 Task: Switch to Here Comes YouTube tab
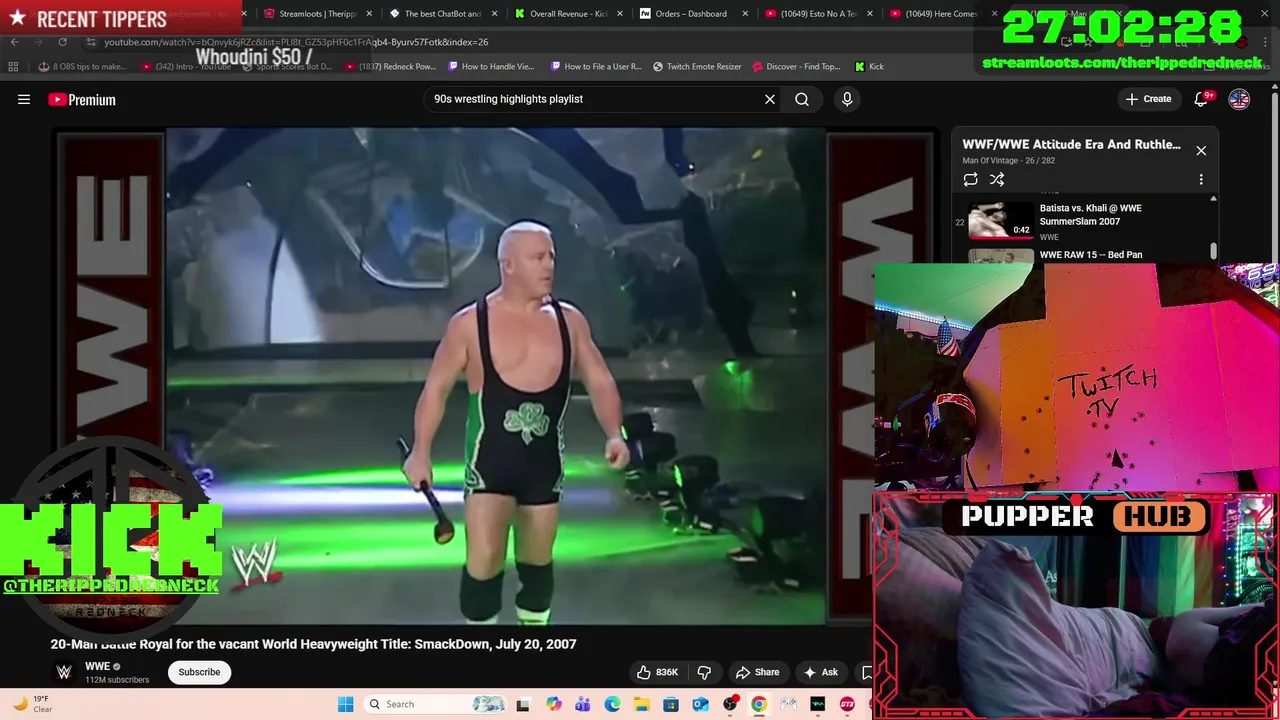pos(942,14)
